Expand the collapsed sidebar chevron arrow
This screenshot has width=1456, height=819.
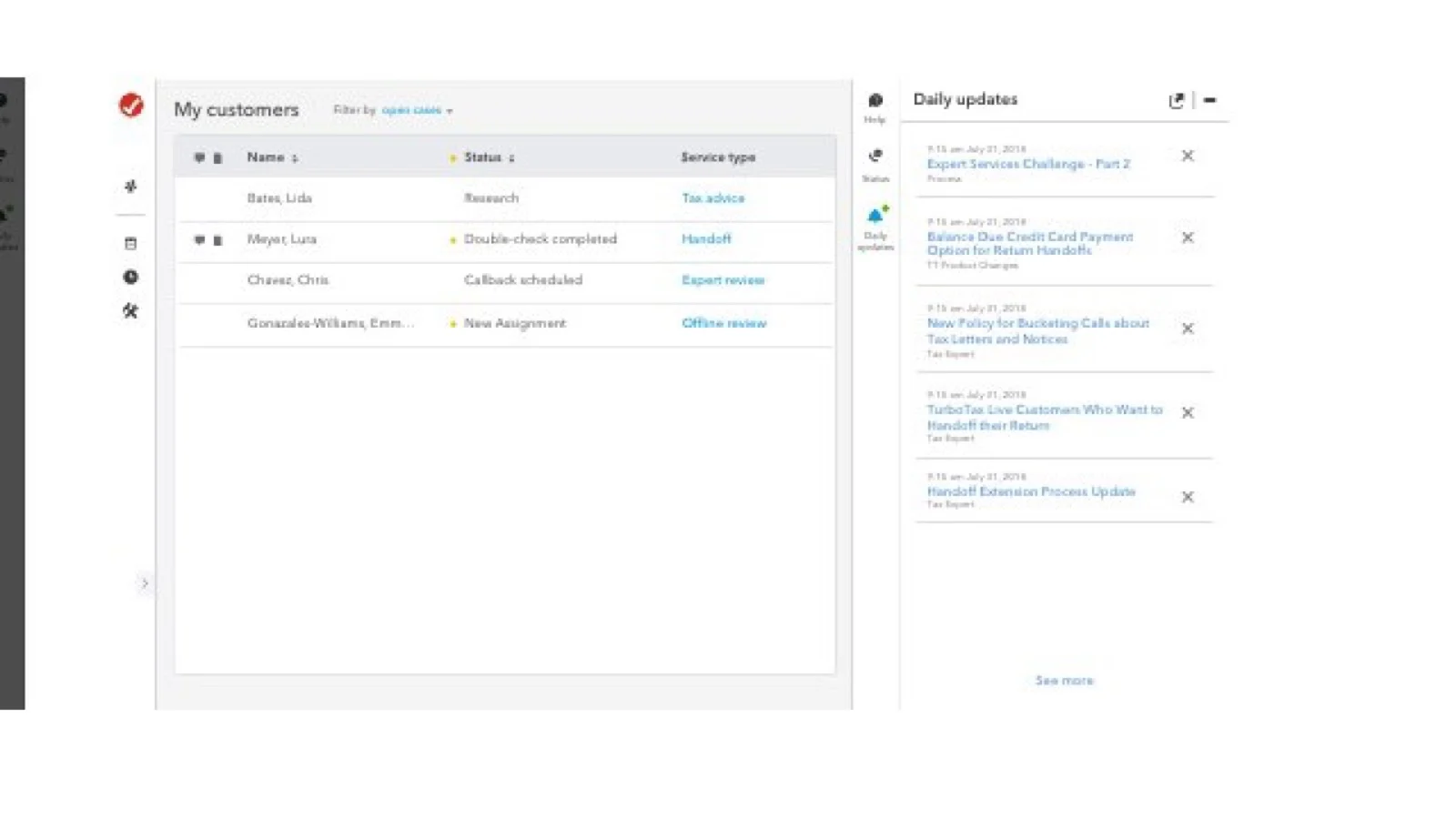tap(145, 583)
